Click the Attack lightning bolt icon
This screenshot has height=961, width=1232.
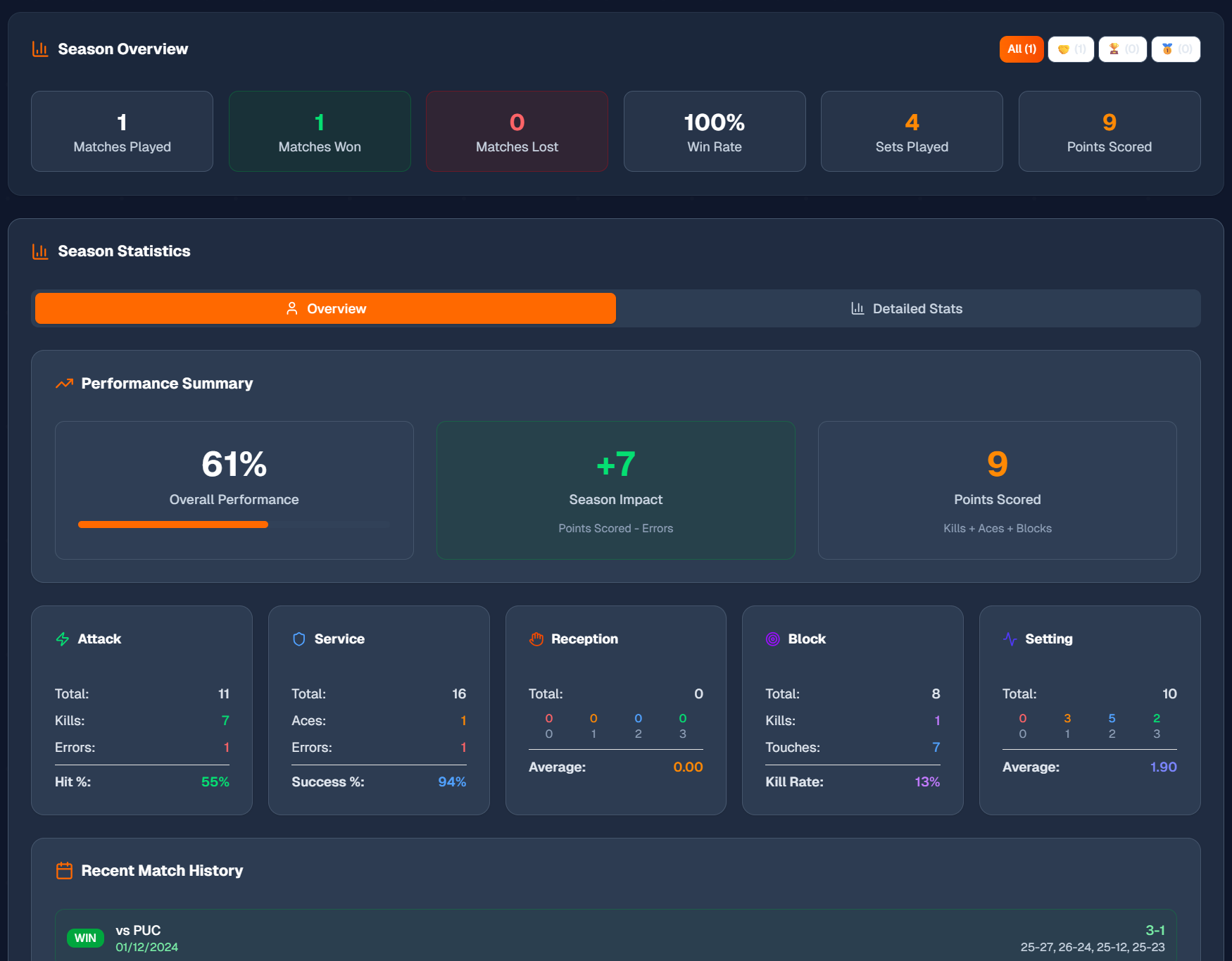pyautogui.click(x=62, y=639)
